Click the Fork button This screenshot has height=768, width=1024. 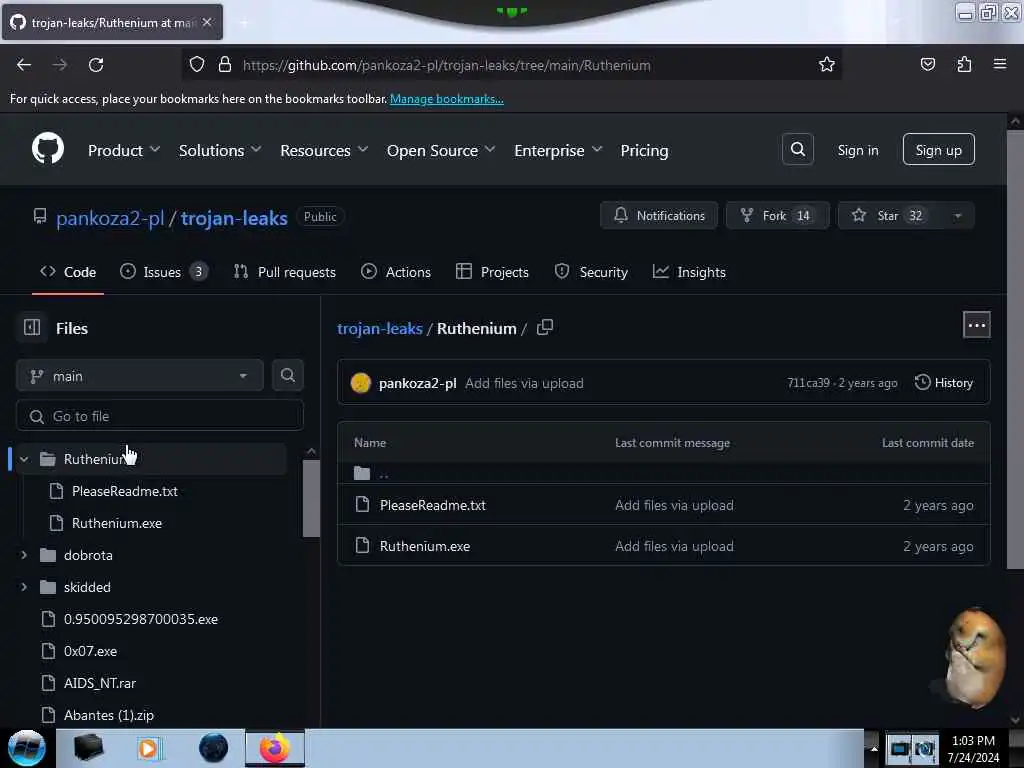point(777,216)
